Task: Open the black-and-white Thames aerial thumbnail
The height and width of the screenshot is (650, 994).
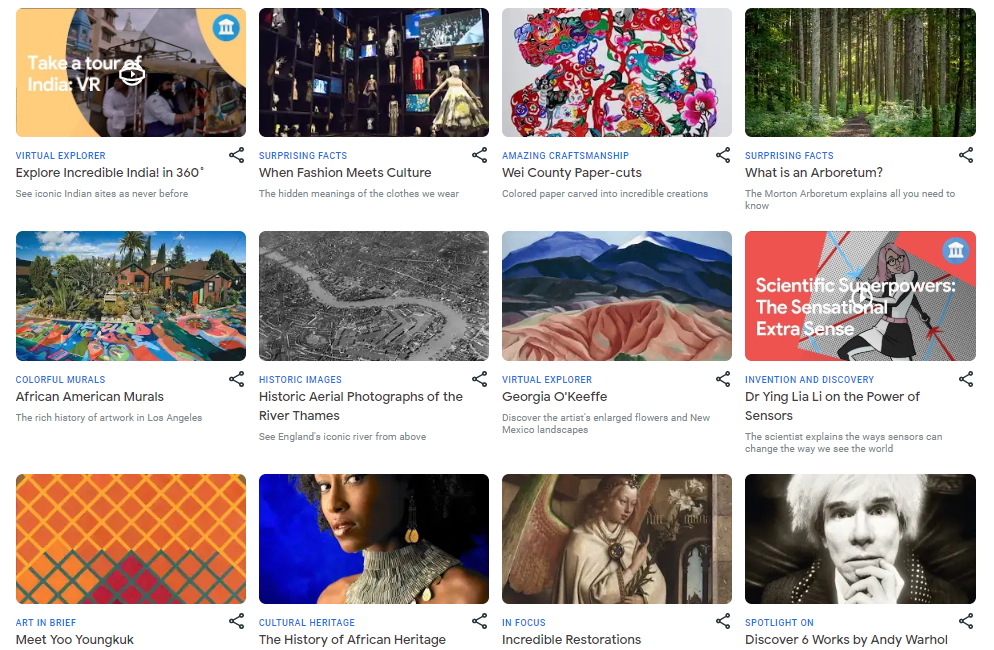Action: click(374, 296)
